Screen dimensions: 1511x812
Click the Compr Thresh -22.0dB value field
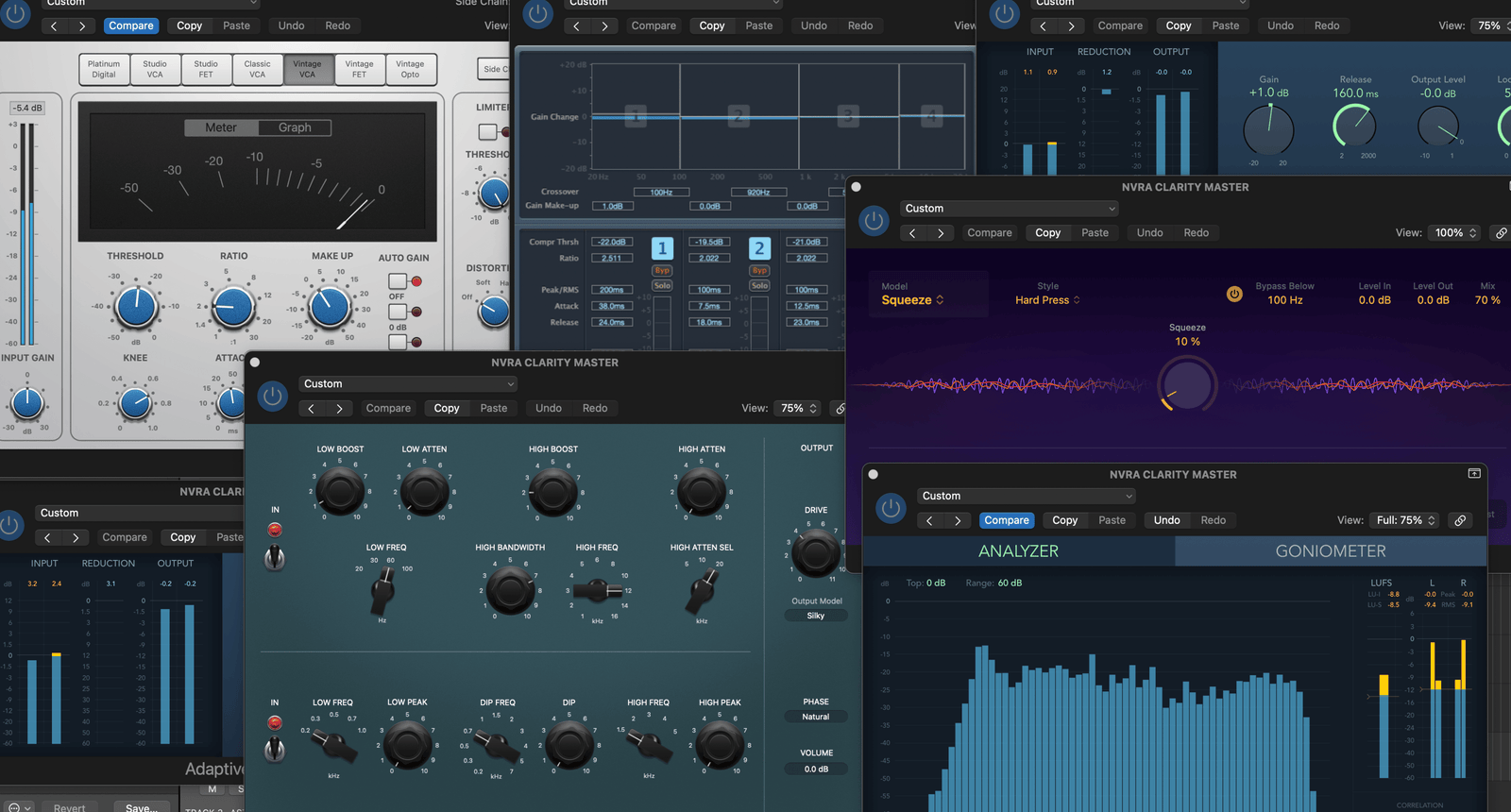611,242
